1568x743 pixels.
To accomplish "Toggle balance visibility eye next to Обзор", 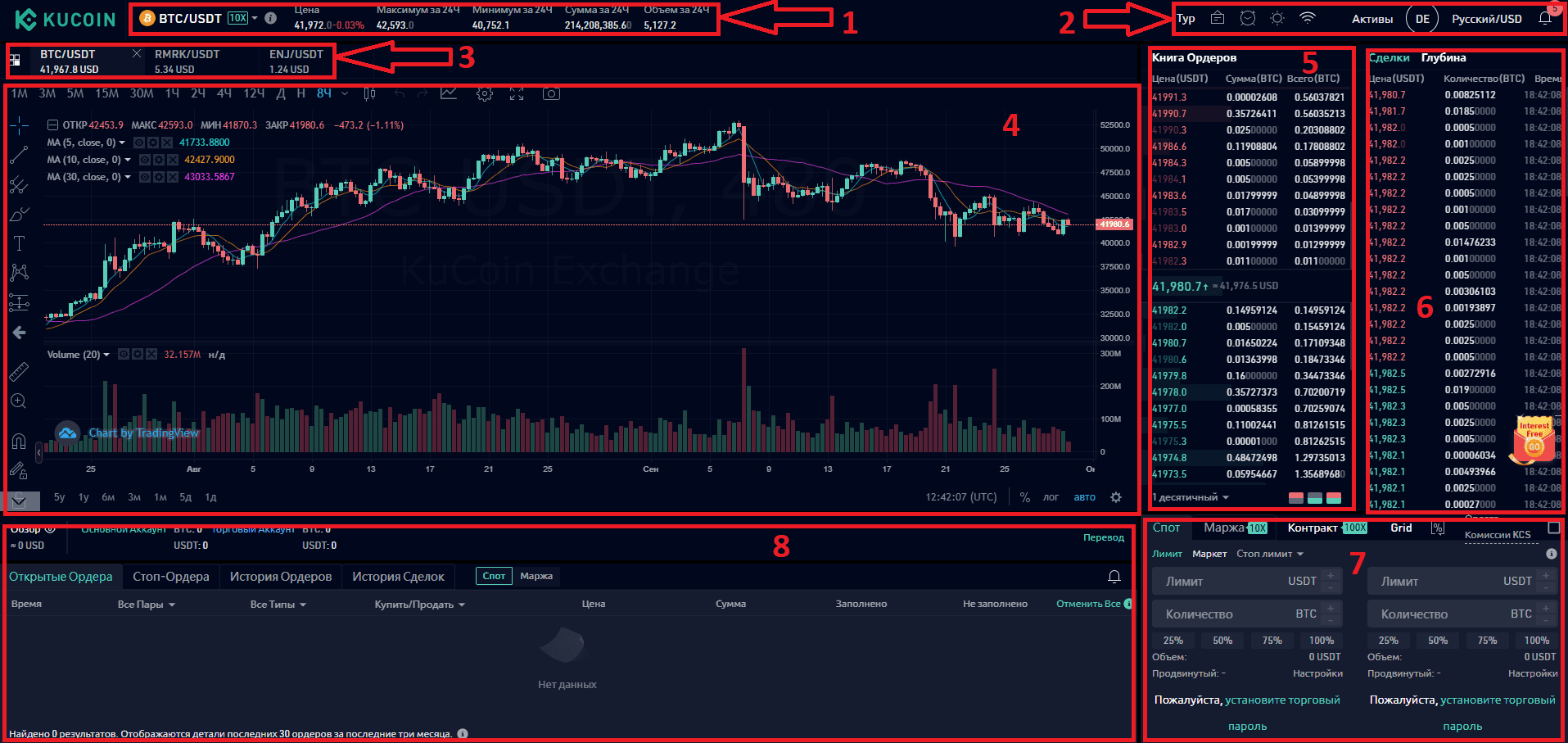I will [x=50, y=529].
